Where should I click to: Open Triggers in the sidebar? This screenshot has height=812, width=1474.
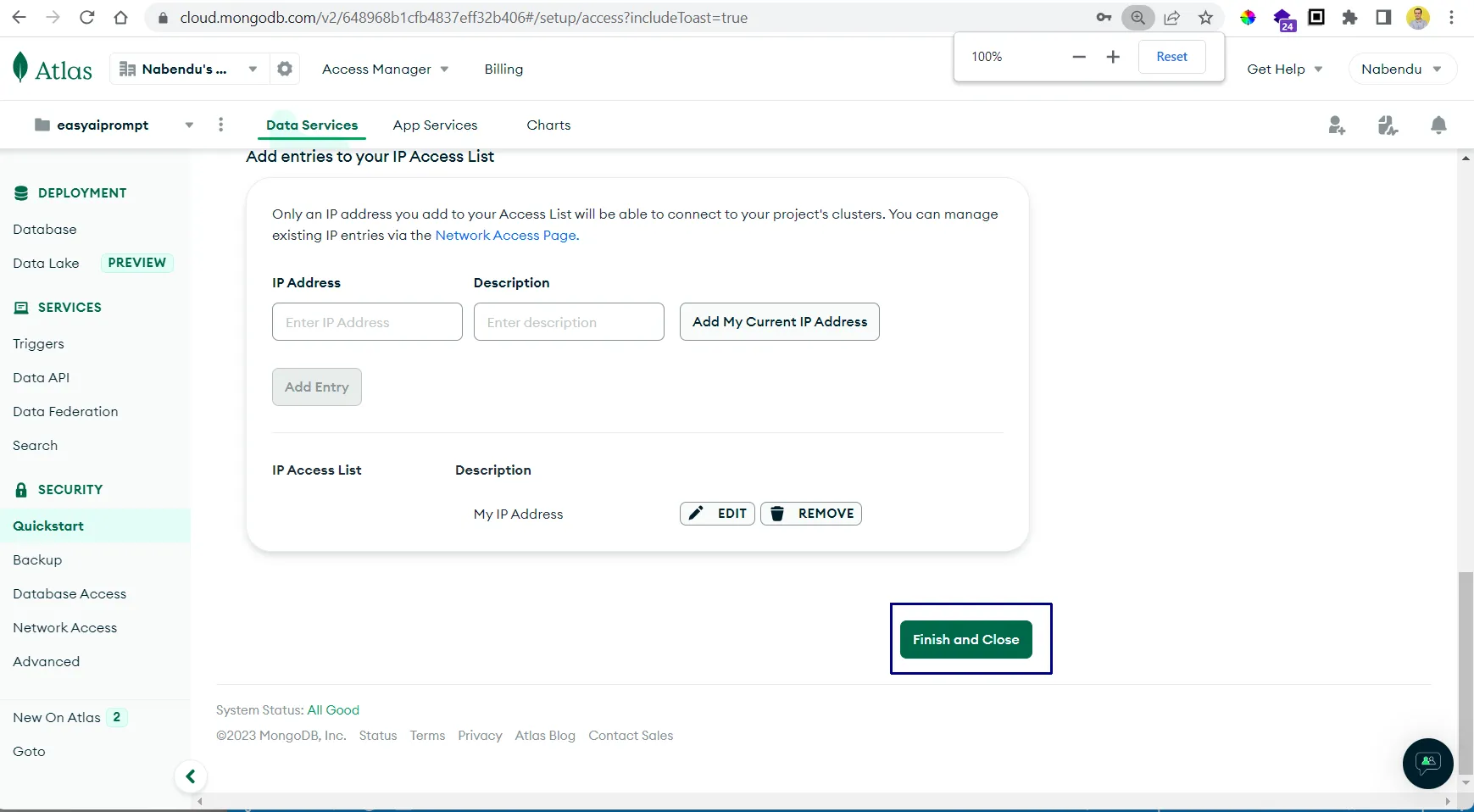[38, 343]
